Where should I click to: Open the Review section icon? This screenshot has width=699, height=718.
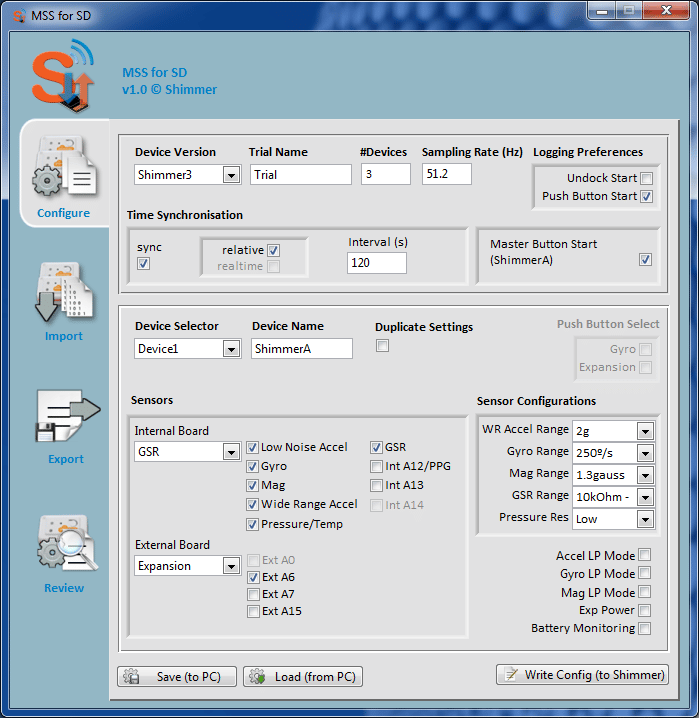(x=67, y=543)
